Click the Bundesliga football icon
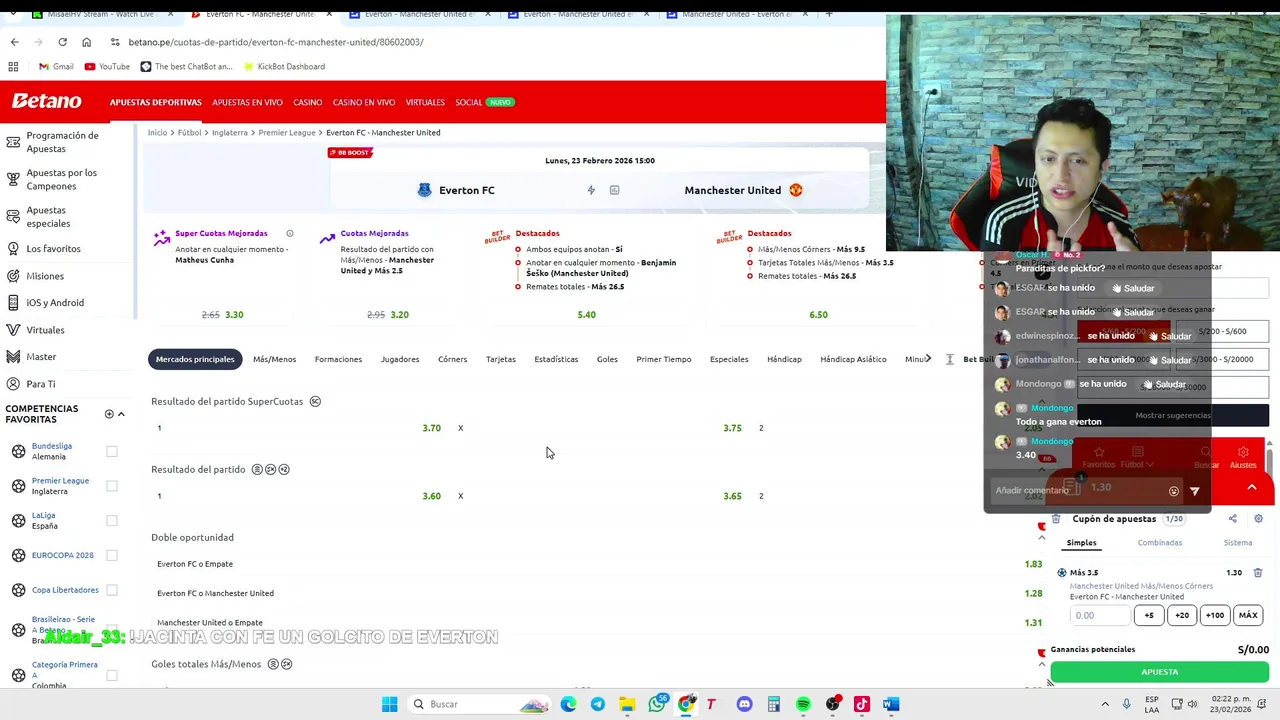The image size is (1280, 720). (18, 451)
